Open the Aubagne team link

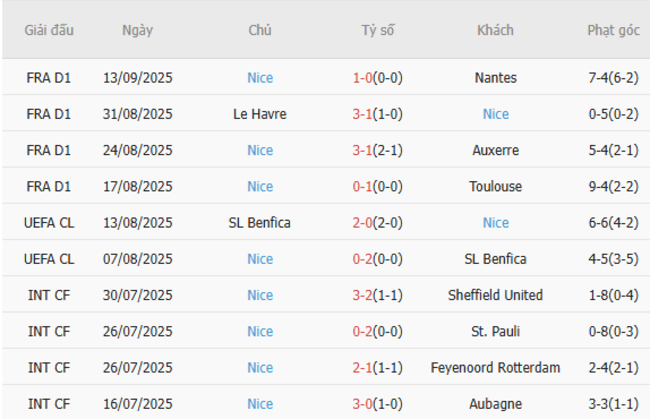[x=495, y=403]
